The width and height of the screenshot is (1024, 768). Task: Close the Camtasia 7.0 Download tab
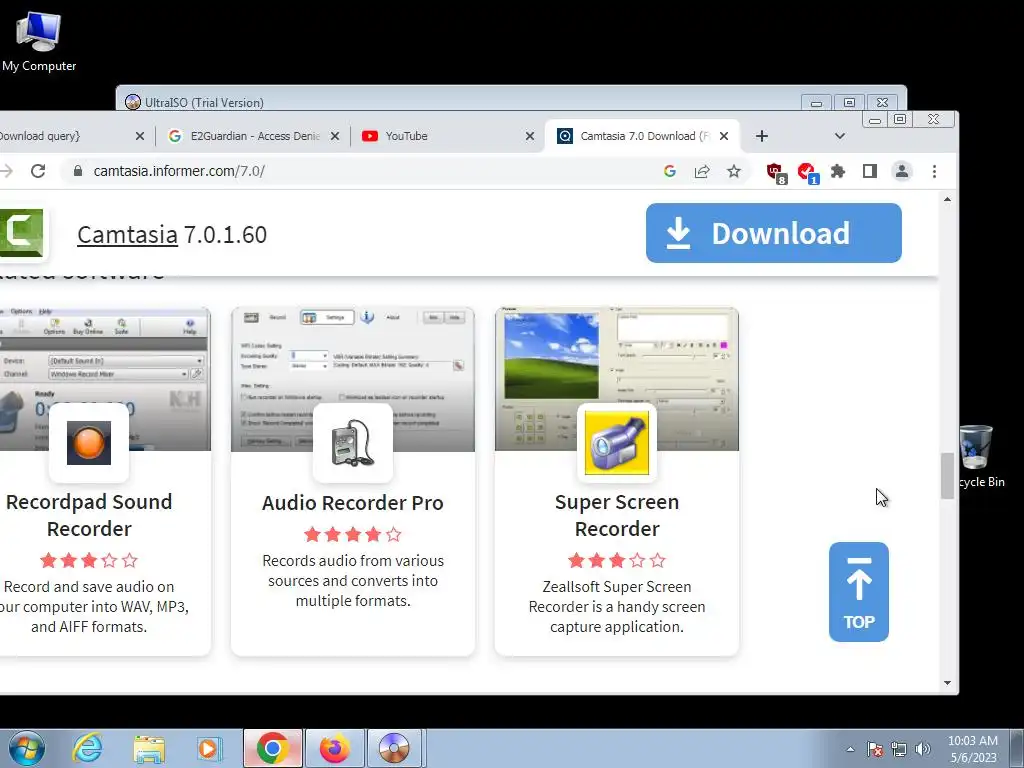click(x=724, y=136)
